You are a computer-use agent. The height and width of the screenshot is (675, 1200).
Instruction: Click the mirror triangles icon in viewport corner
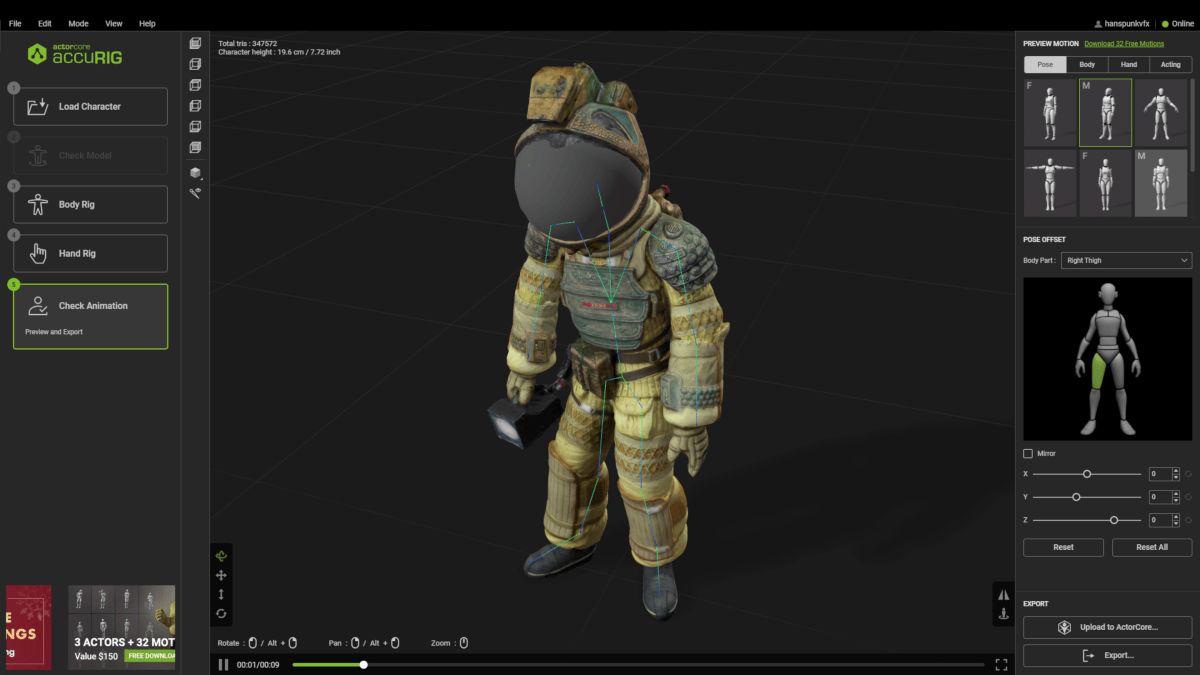click(x=1003, y=594)
